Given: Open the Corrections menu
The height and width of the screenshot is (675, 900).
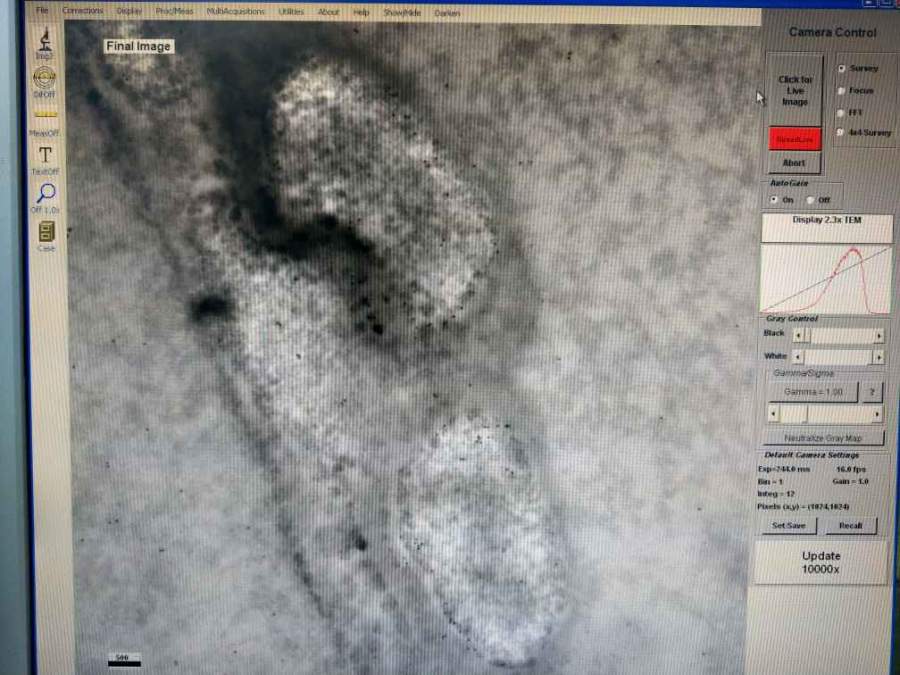Looking at the screenshot, I should click(x=83, y=10).
